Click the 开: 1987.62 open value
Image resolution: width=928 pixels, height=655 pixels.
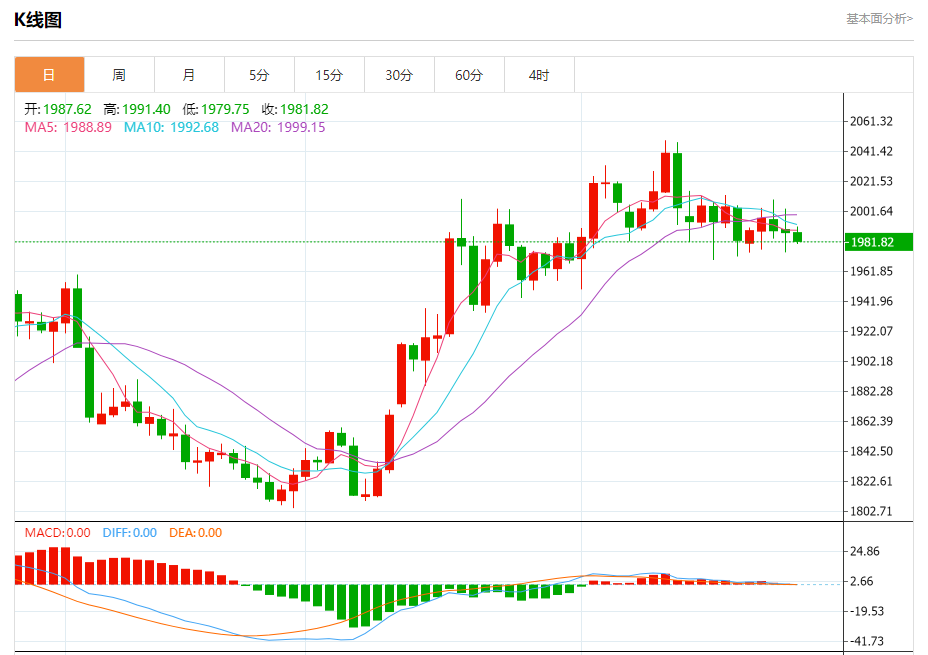tap(58, 109)
